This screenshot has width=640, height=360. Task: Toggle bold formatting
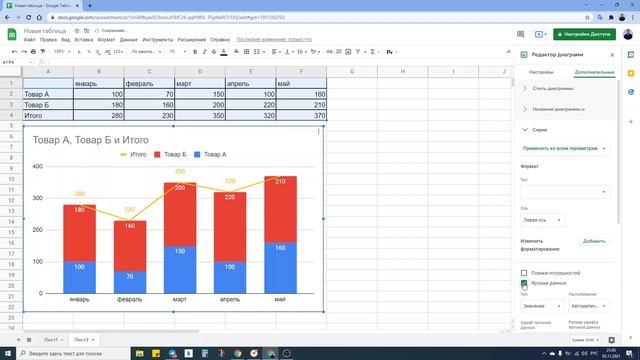[x=195, y=52]
